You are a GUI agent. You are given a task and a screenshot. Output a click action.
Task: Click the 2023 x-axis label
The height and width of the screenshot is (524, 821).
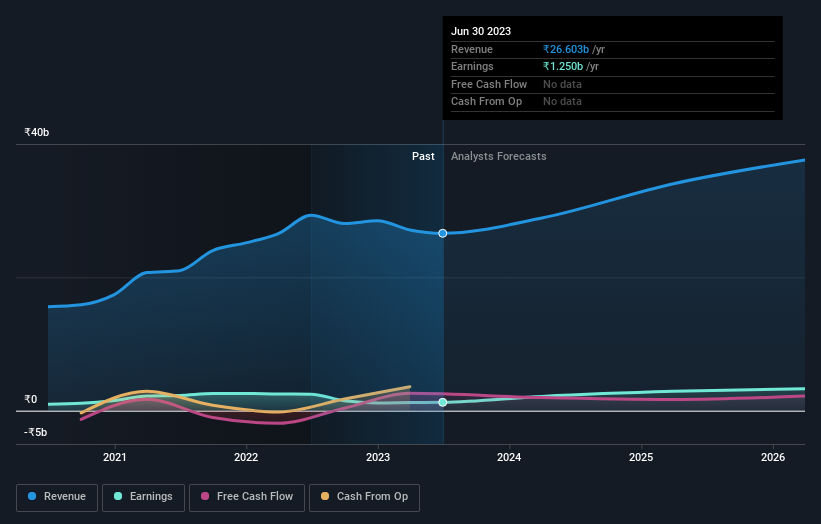tap(378, 458)
